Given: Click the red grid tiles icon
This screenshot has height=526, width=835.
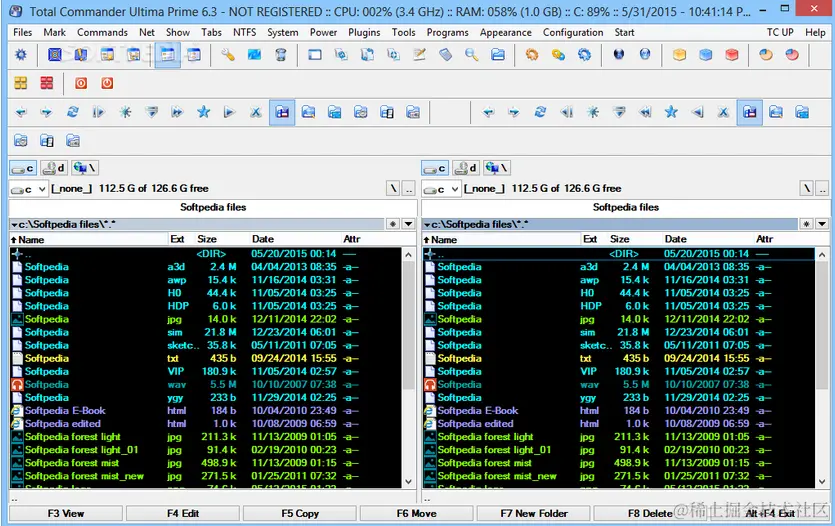Looking at the screenshot, I should pos(47,83).
